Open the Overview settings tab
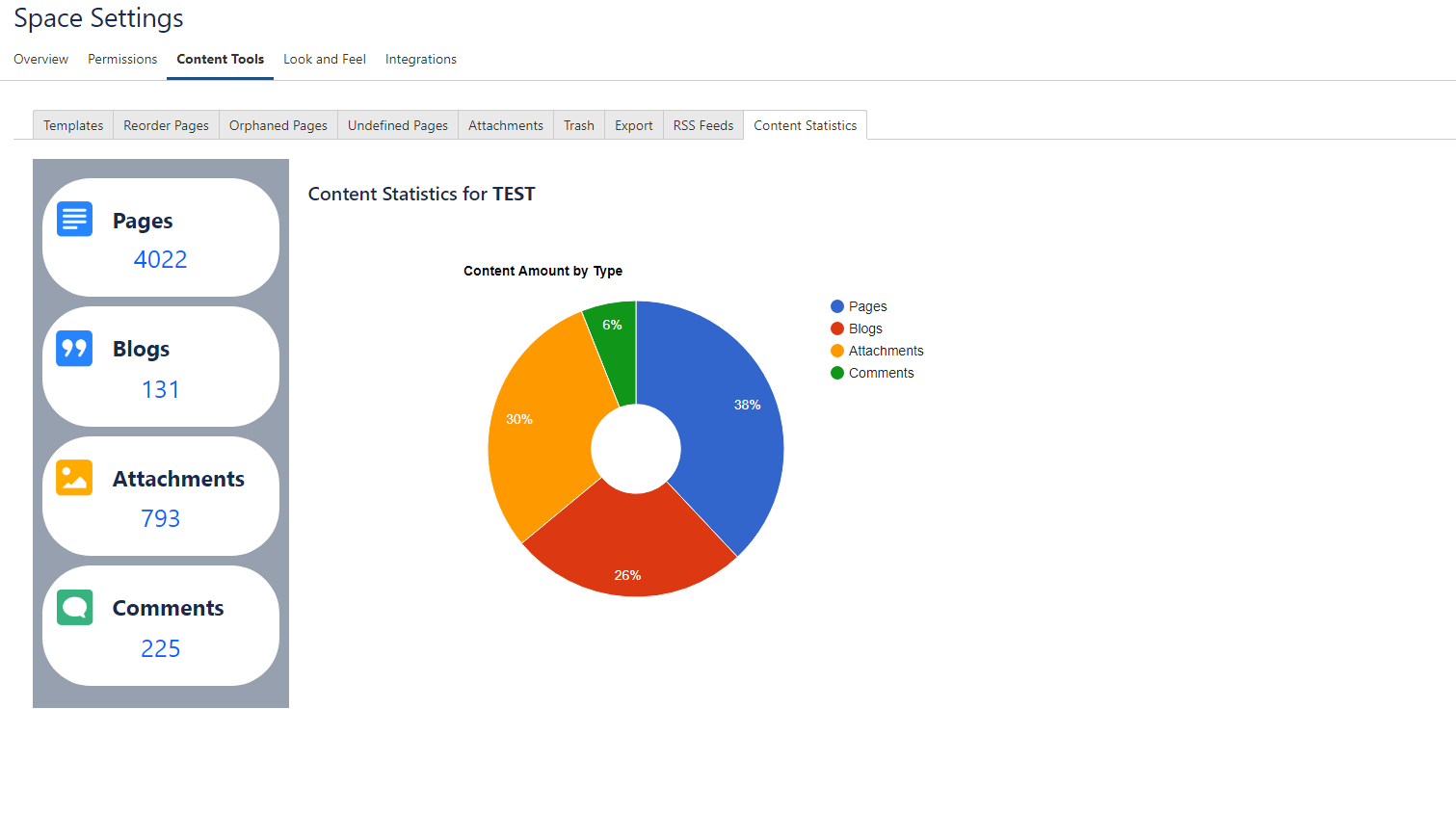1456x814 pixels. tap(40, 59)
